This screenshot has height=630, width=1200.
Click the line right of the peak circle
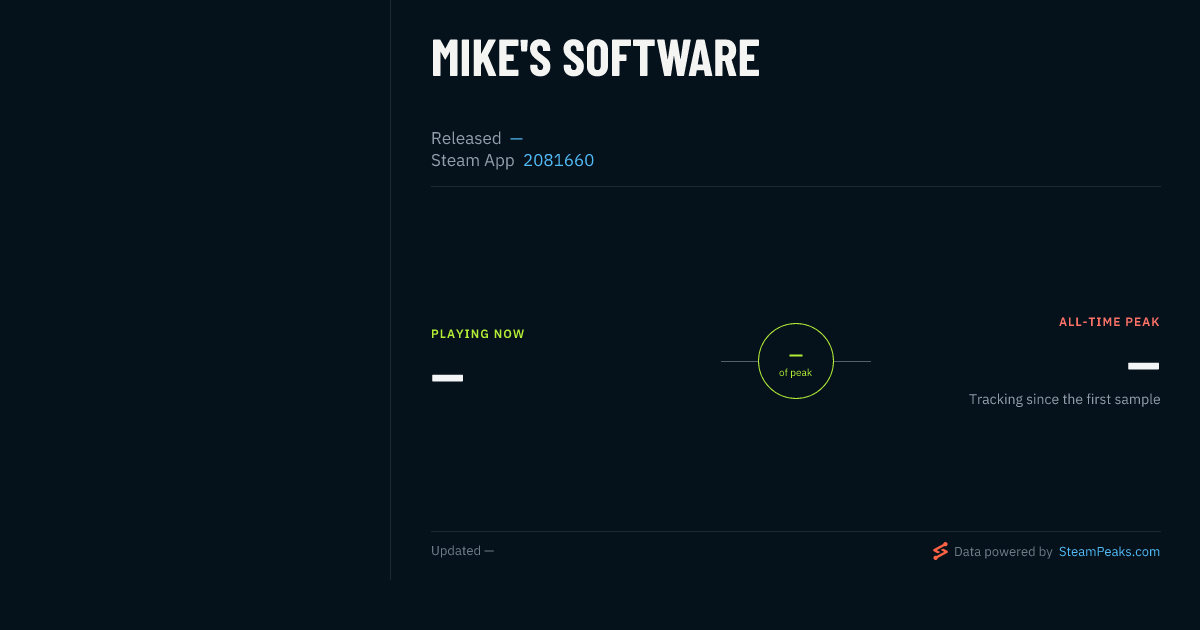click(x=853, y=361)
